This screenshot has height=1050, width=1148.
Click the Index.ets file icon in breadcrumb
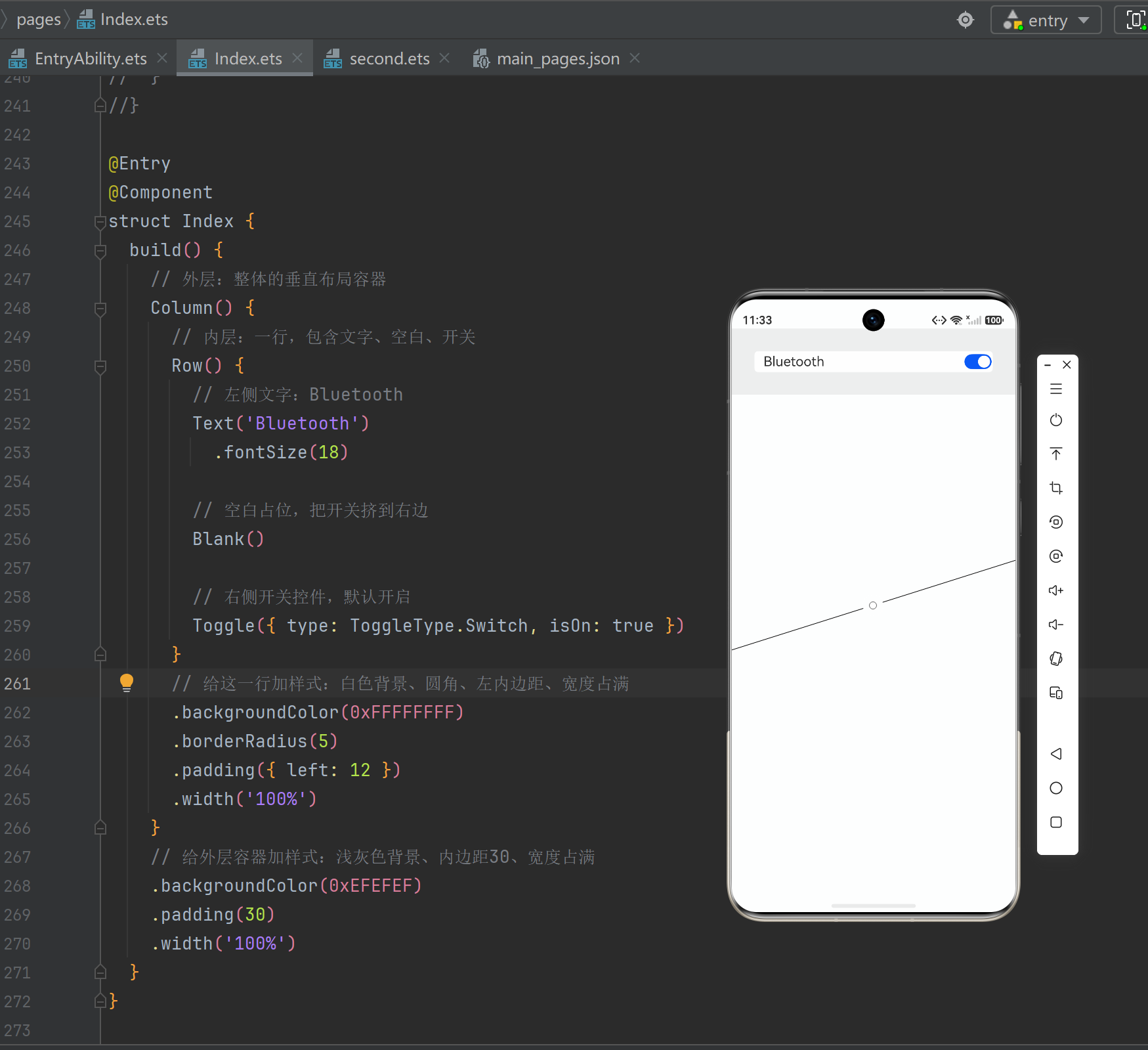[86, 20]
